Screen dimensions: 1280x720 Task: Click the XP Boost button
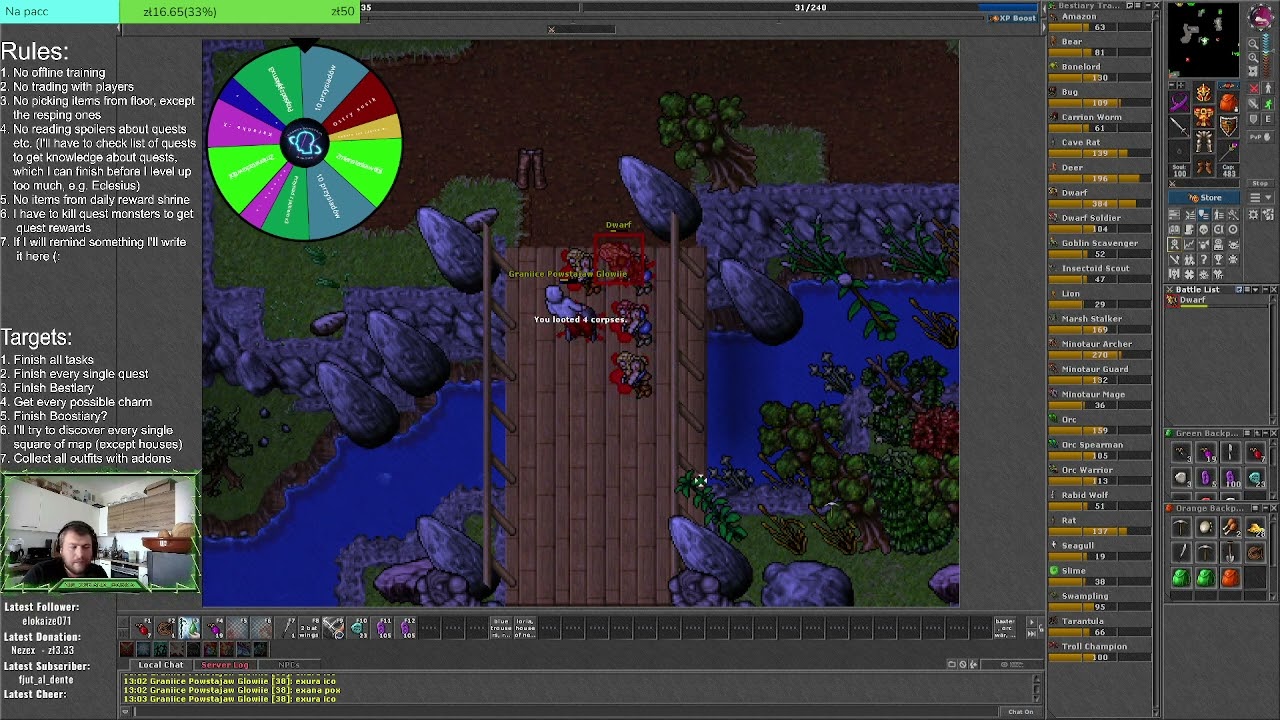coord(1013,18)
